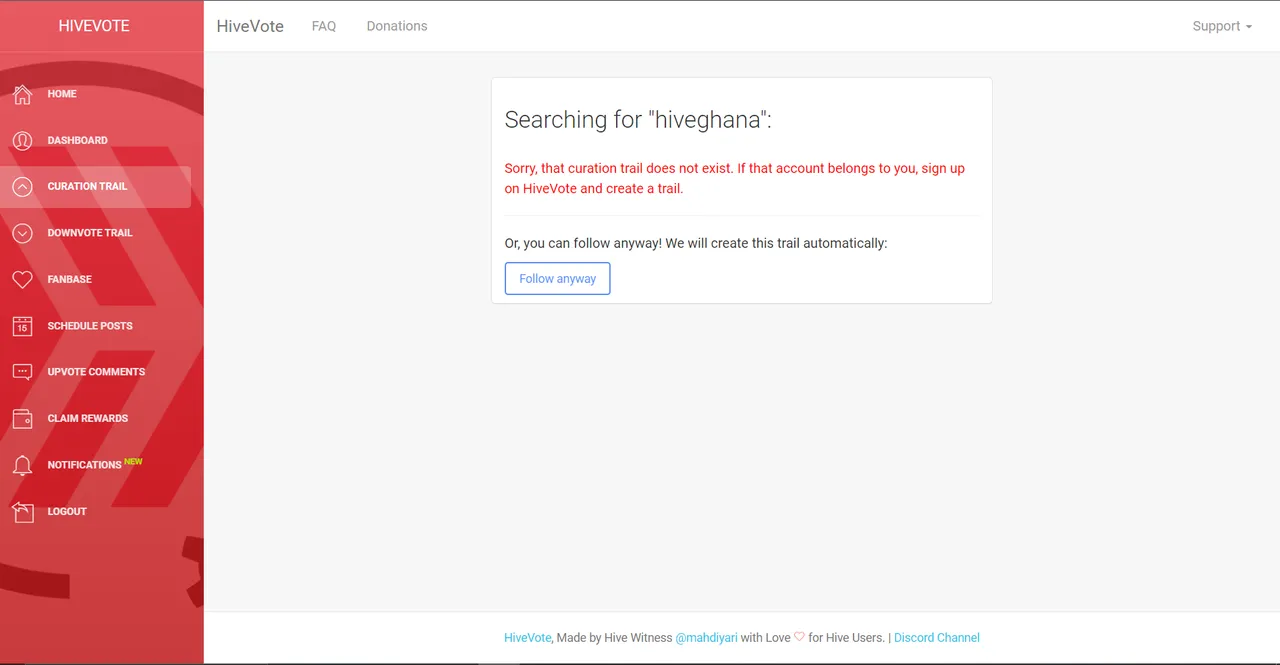Open the Discord Channel link

937,637
